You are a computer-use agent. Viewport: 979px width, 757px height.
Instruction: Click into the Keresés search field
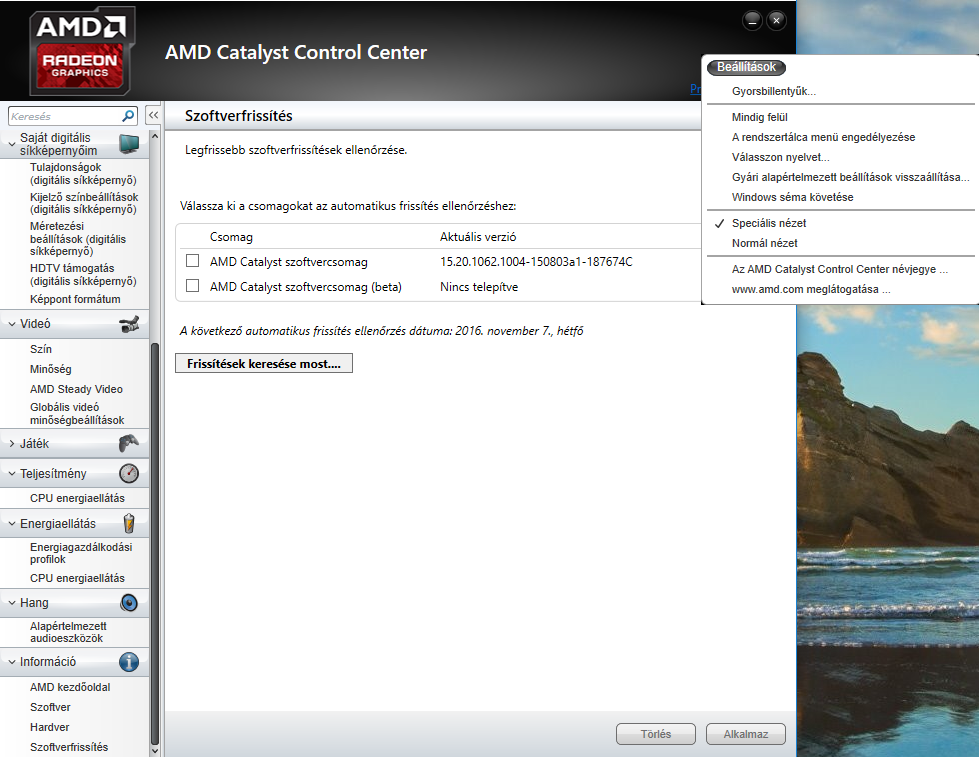click(x=64, y=116)
